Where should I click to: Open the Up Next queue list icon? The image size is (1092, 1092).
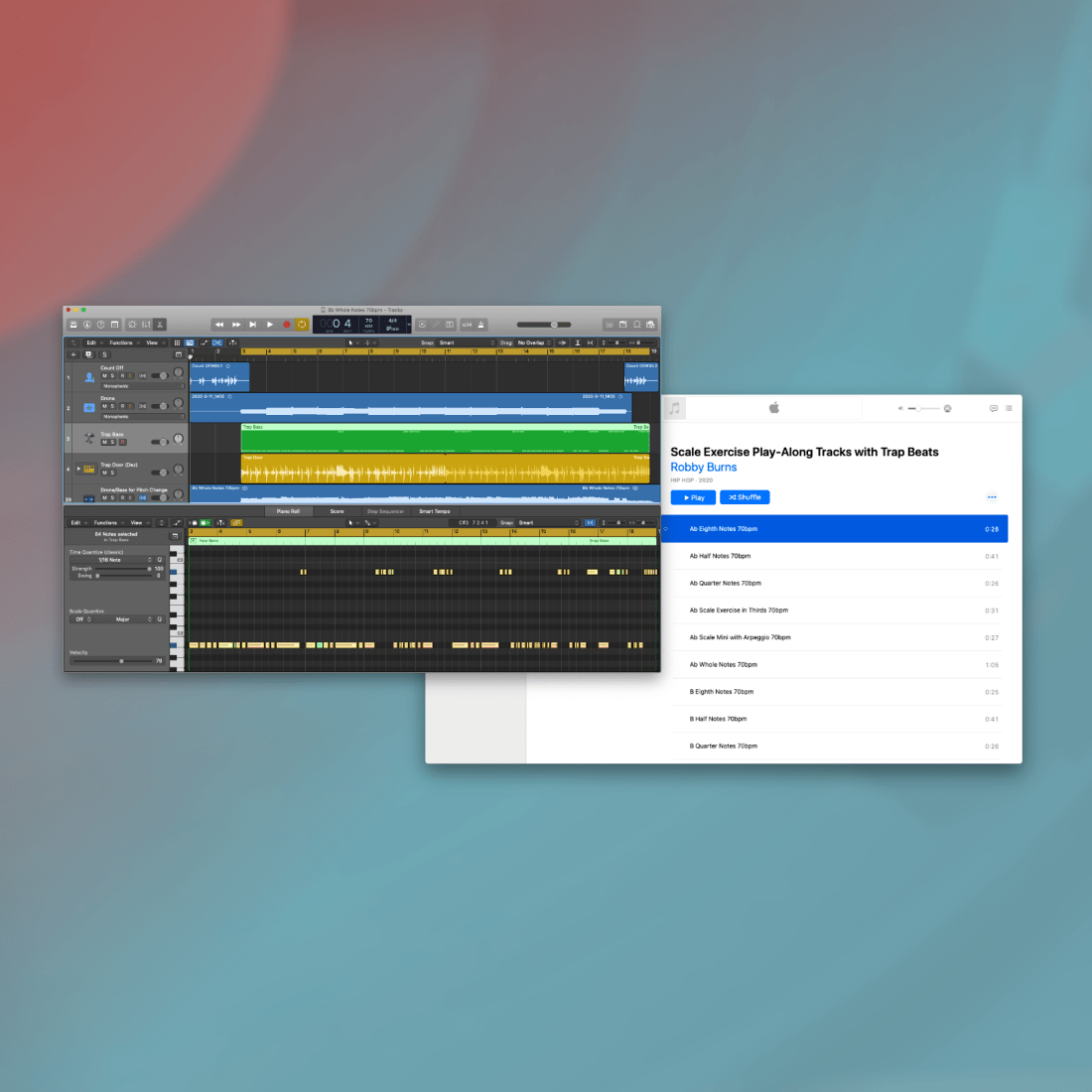pyautogui.click(x=1009, y=408)
